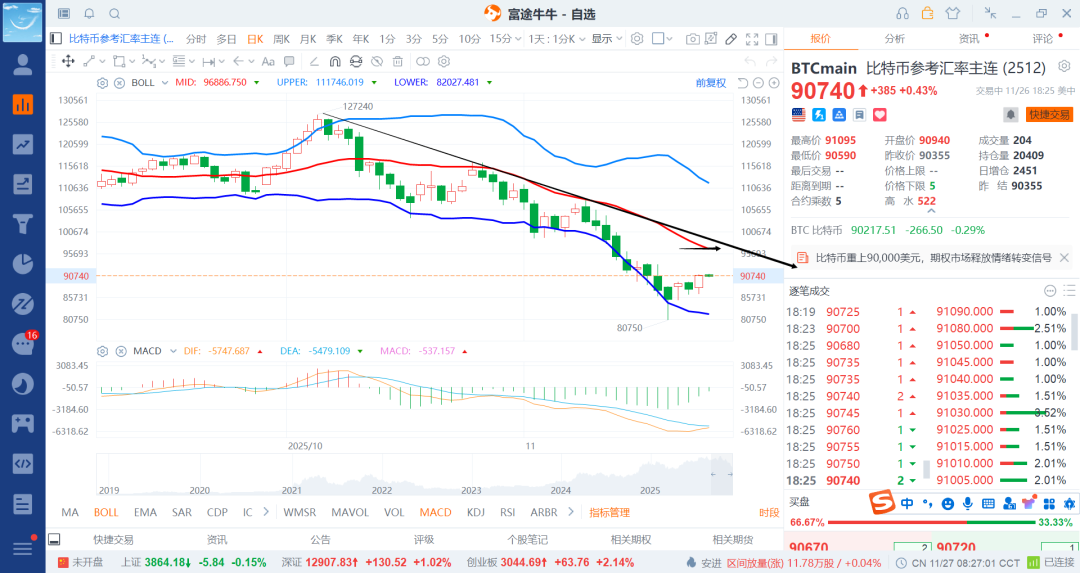Open the bottom hamburger menu in sidebar
The width and height of the screenshot is (1080, 573).
pyautogui.click(x=23, y=548)
